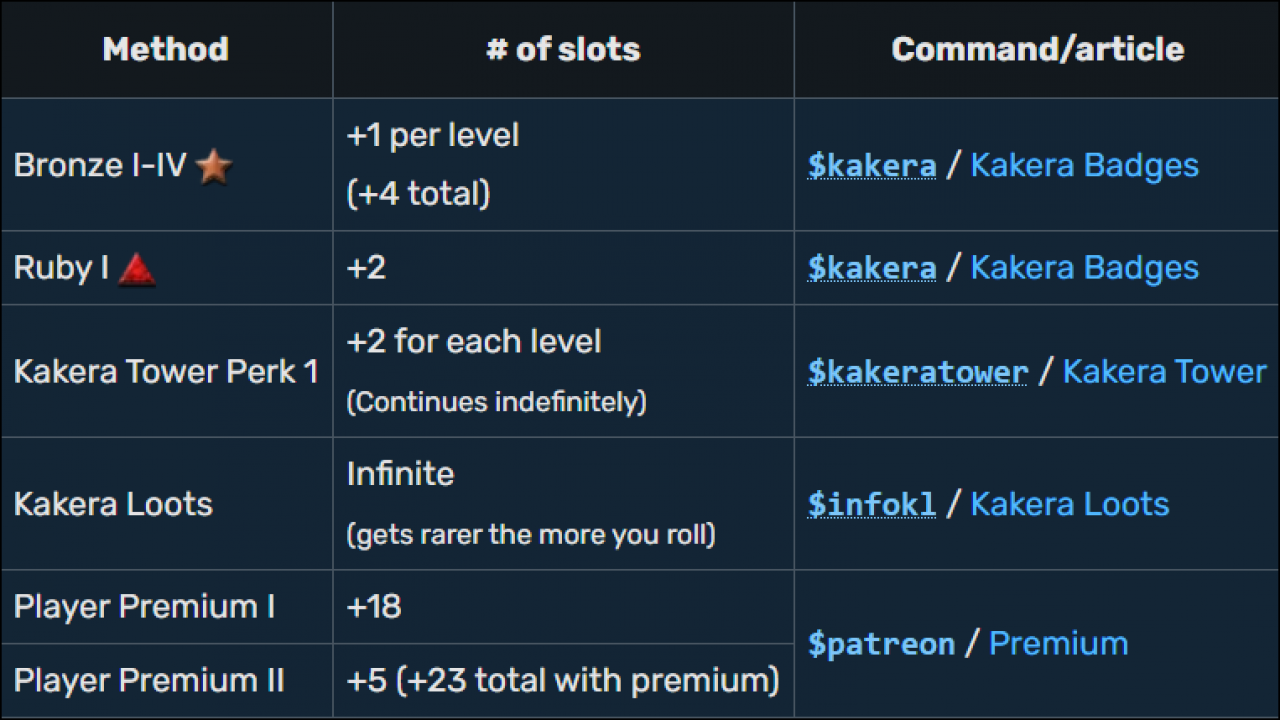
Task: Click the $infokl command link
Action: [x=871, y=504]
